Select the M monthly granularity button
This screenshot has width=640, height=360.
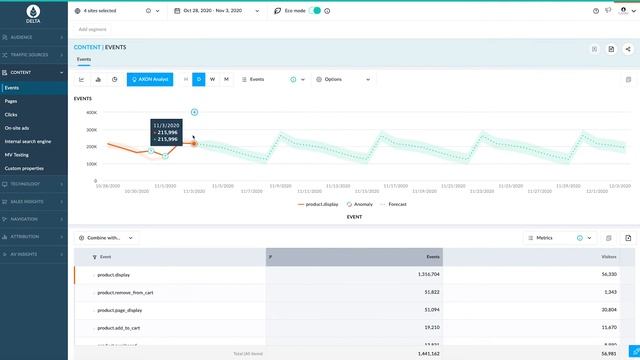[x=226, y=80]
